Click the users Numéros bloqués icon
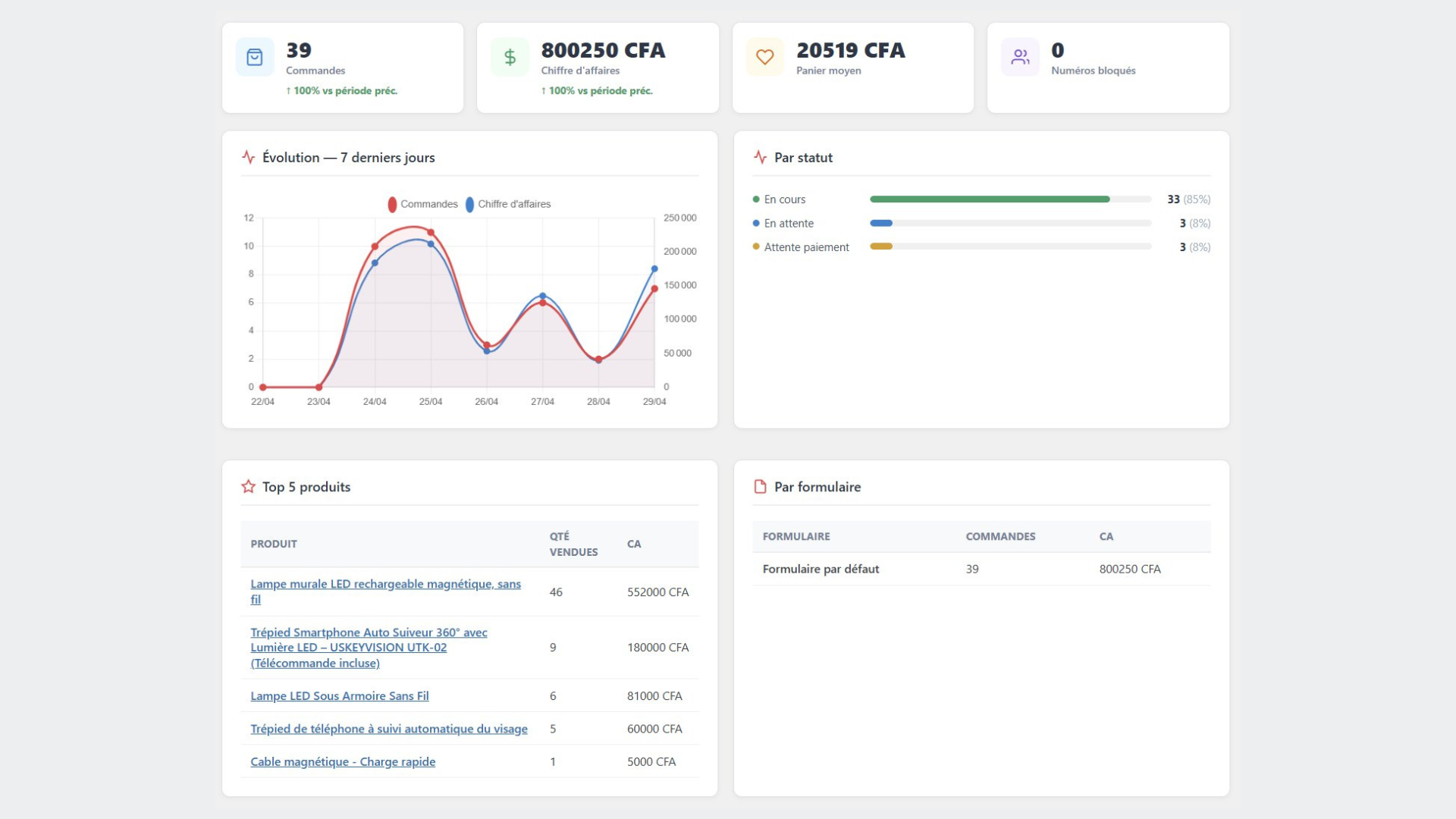Image resolution: width=1456 pixels, height=819 pixels. click(x=1020, y=57)
